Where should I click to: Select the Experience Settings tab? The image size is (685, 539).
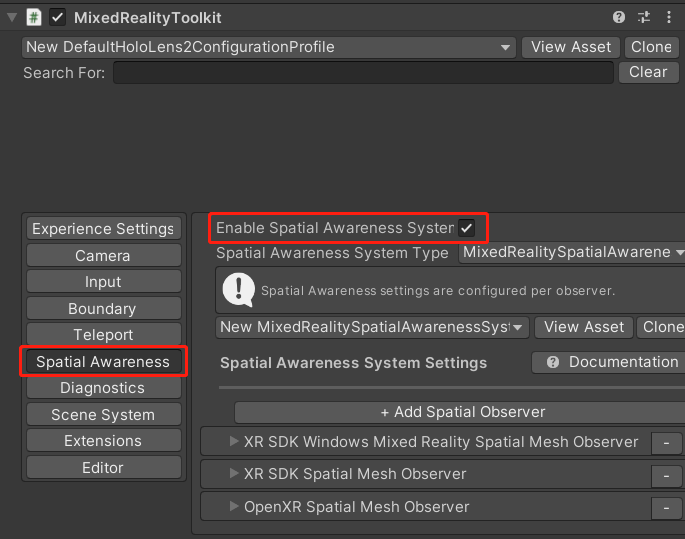(x=103, y=229)
